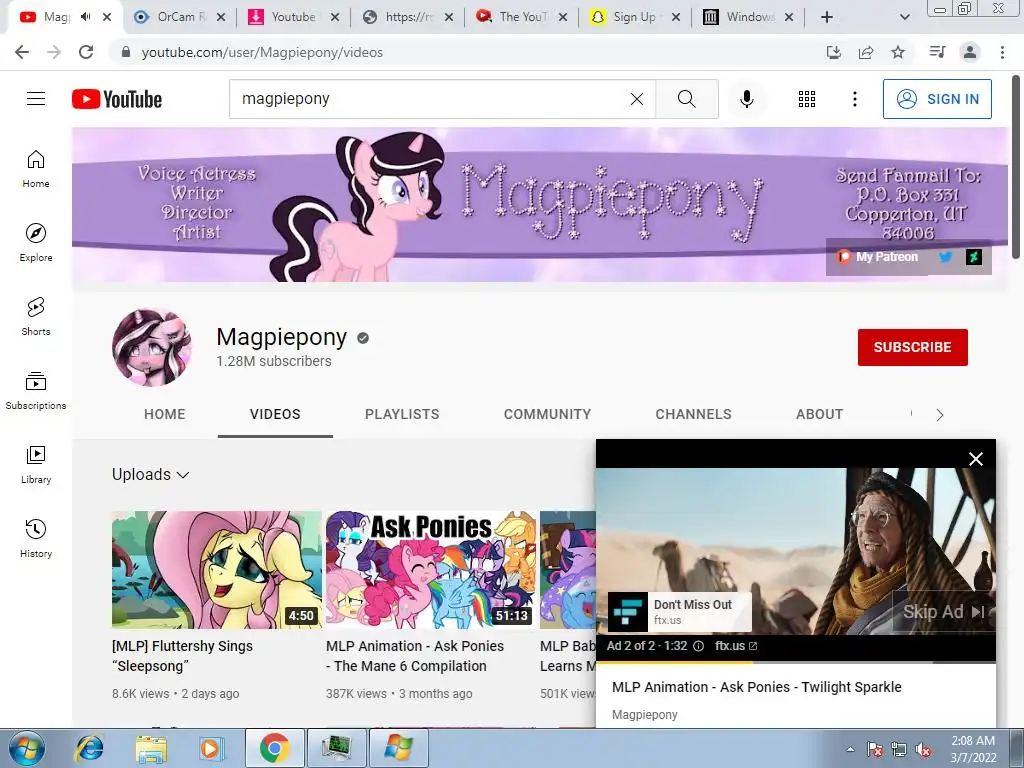Open a new browser tab
Image resolution: width=1024 pixels, height=768 pixels.
(827, 17)
